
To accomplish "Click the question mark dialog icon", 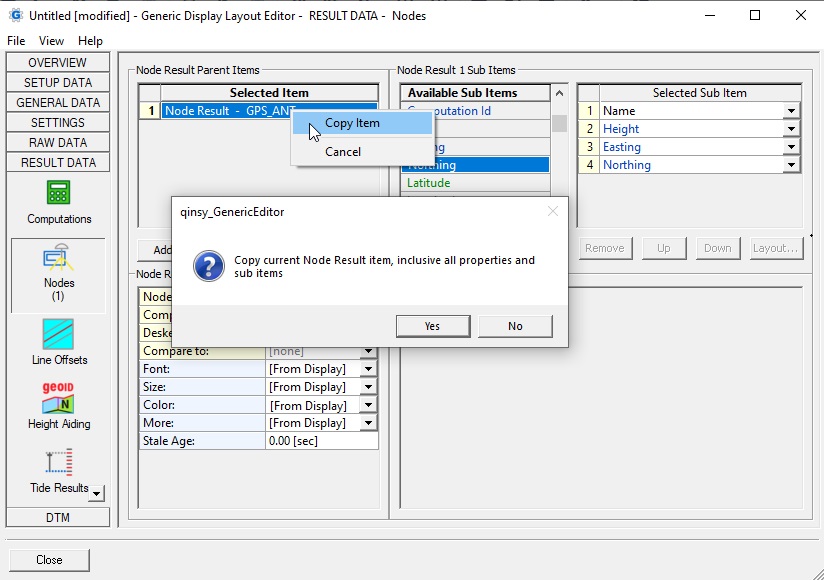I will pos(209,267).
